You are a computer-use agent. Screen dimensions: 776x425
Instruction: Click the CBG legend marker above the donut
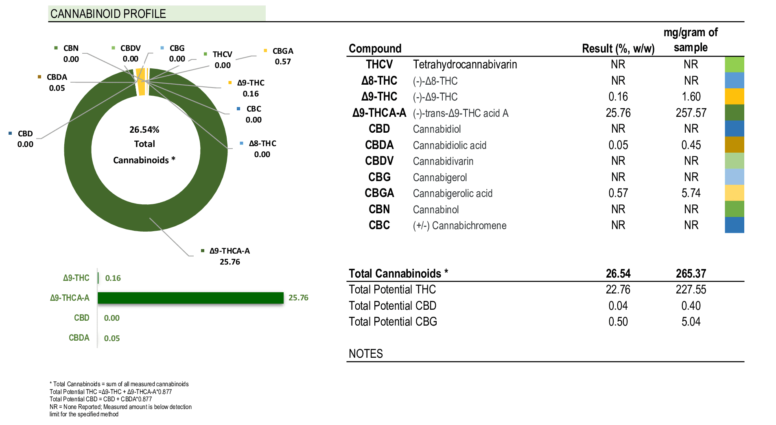(x=162, y=47)
